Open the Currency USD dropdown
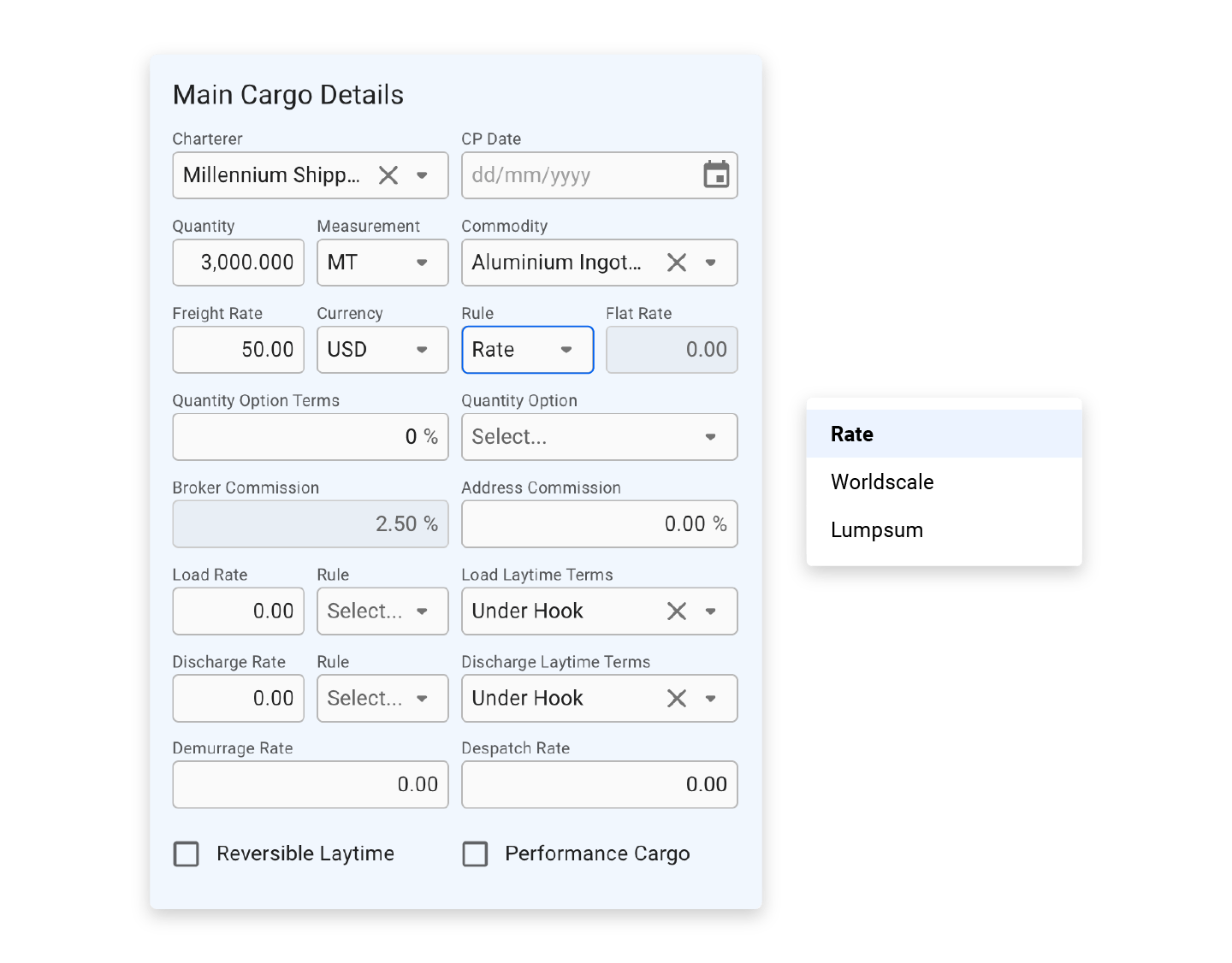Screen dimensions: 1232x963 click(382, 350)
